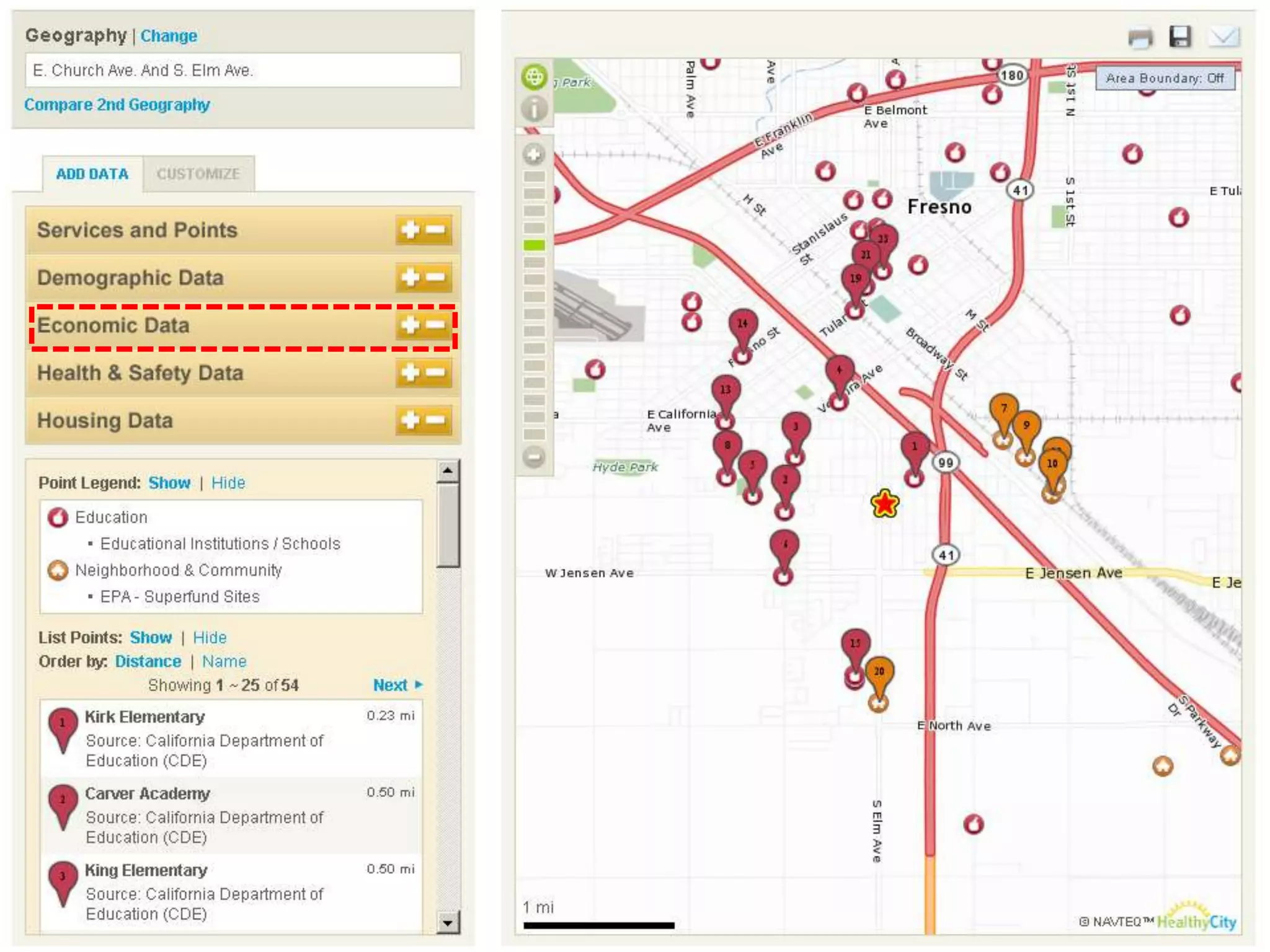This screenshot has height=952, width=1270.
Task: Hide the List Points section
Action: click(210, 638)
